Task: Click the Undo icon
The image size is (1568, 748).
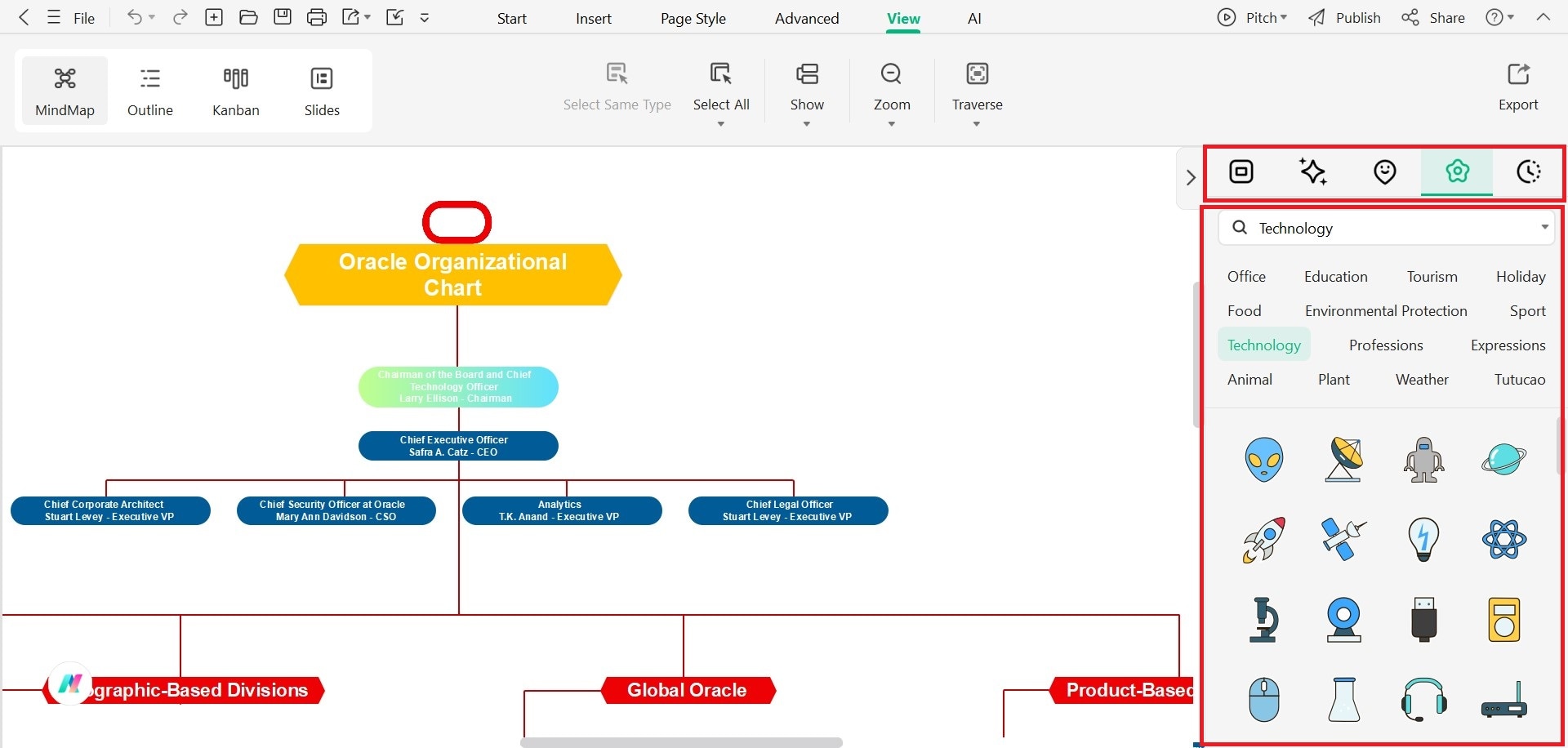Action: tap(135, 17)
